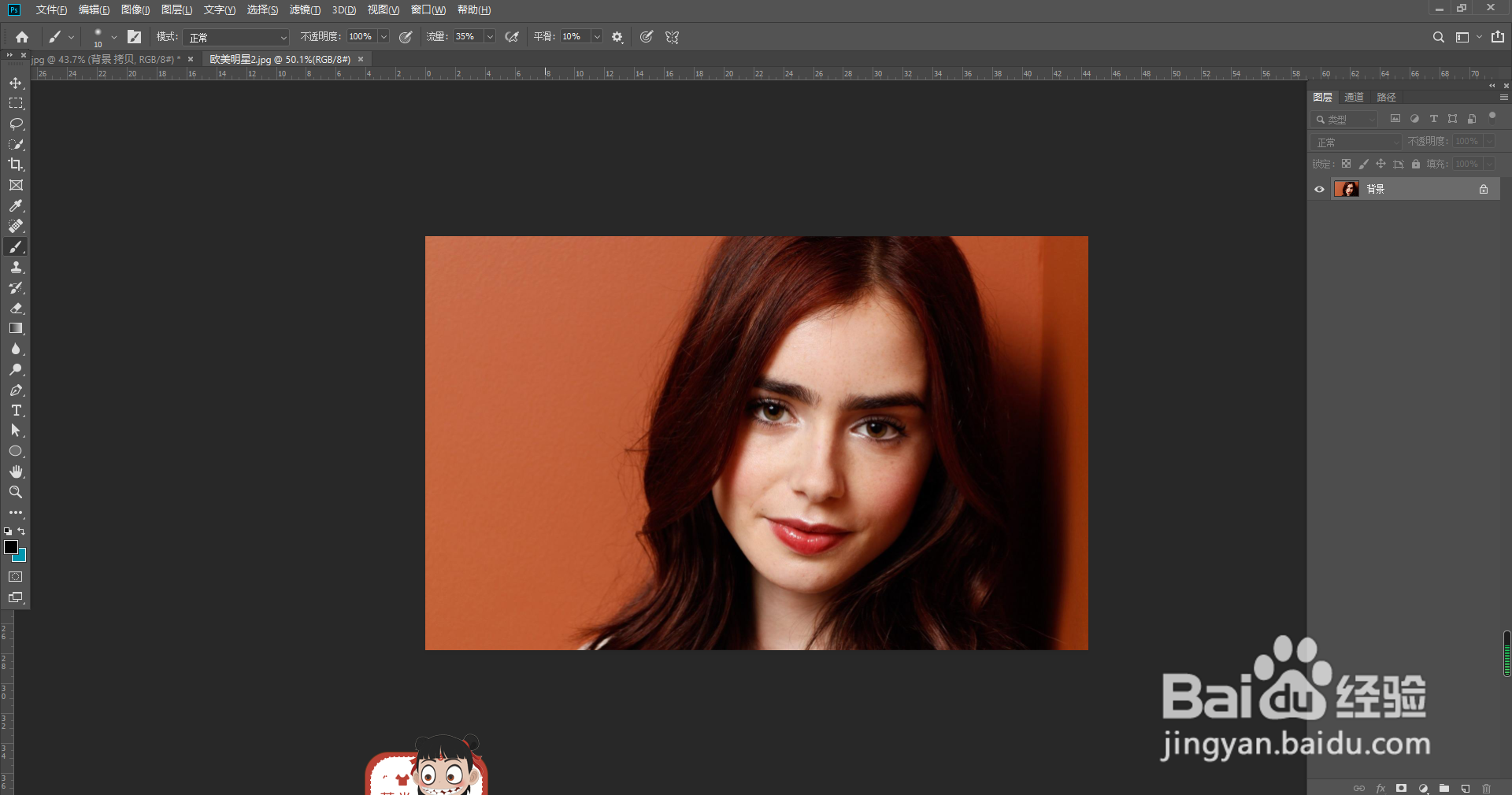This screenshot has width=1512, height=795.
Task: Select the Ellipse shape tool
Action: click(x=16, y=451)
